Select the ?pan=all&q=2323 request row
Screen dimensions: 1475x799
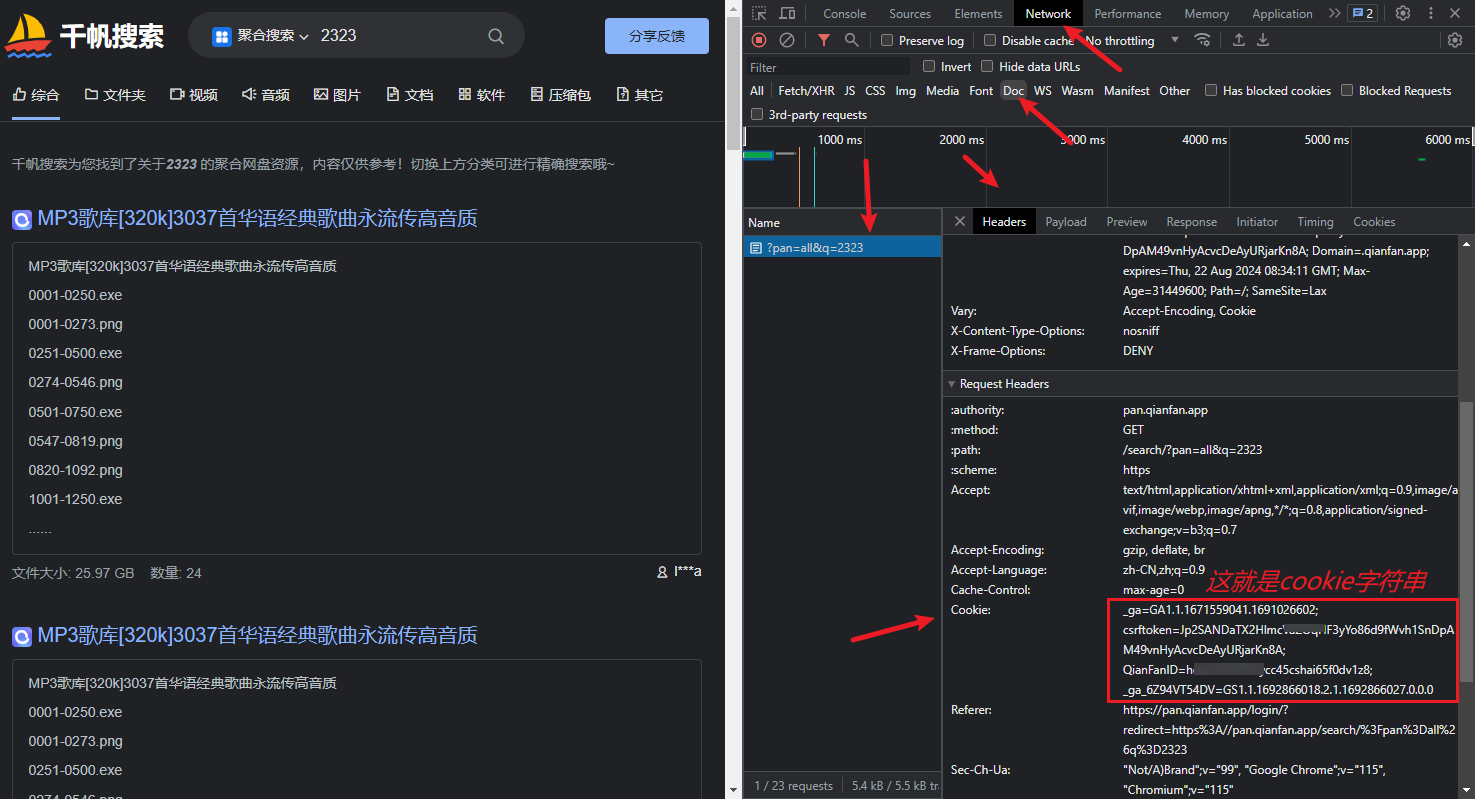click(x=842, y=247)
